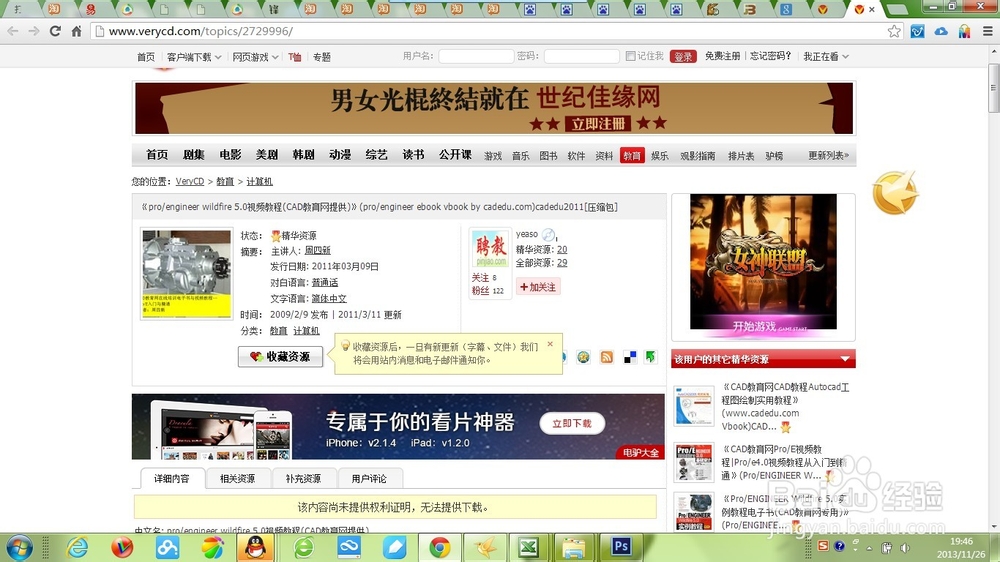Image resolution: width=1000 pixels, height=562 pixels.
Task: Open the 用户评论 tab
Action: 369,478
